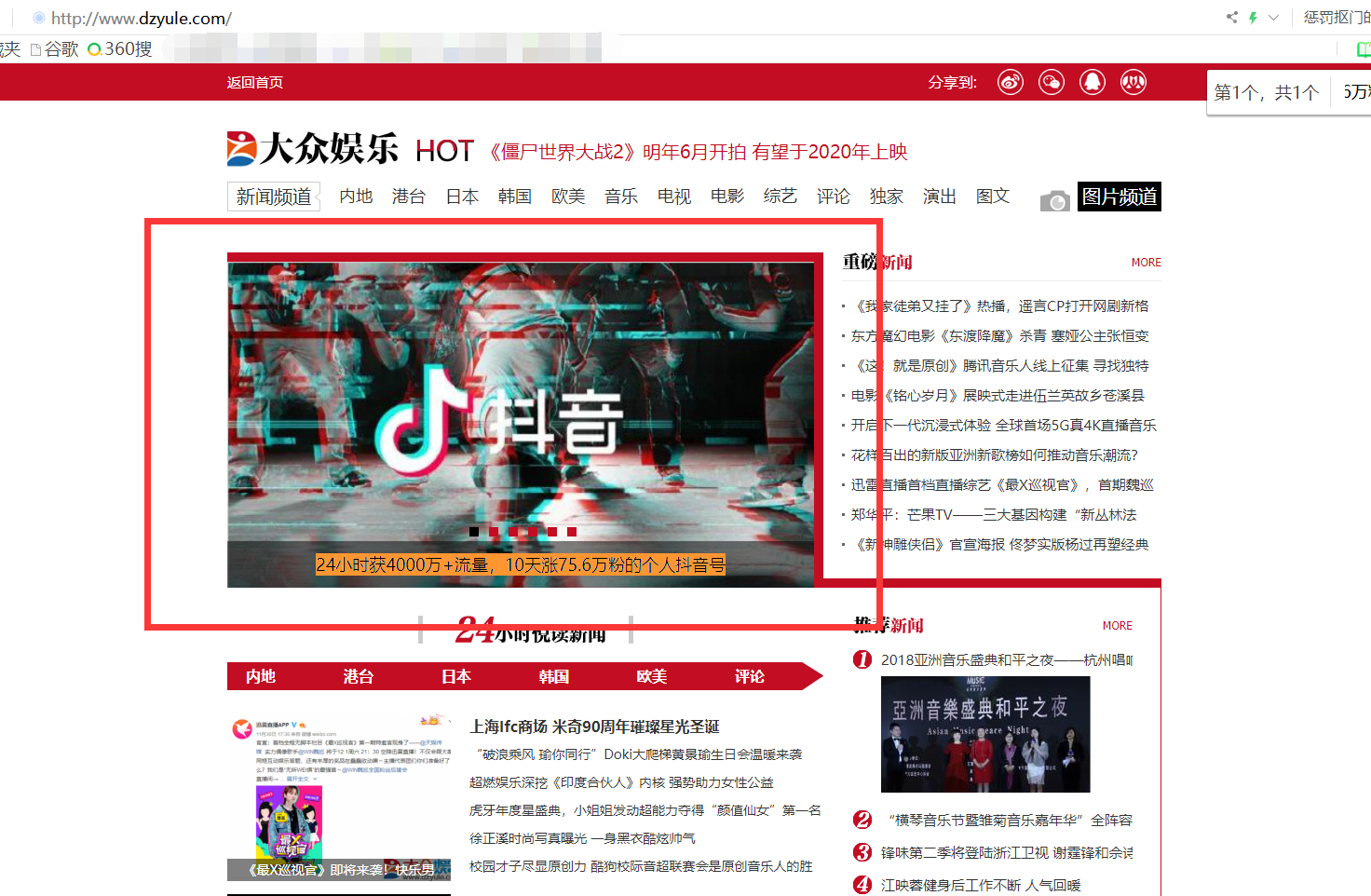This screenshot has width=1371, height=896.
Task: Open carousel caption 24小时获4000万+流量
Action: coord(521,564)
